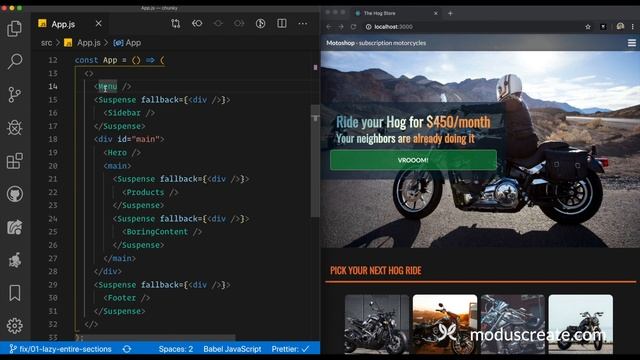
Task: Click the Footer tag on line 30
Action: point(122,298)
